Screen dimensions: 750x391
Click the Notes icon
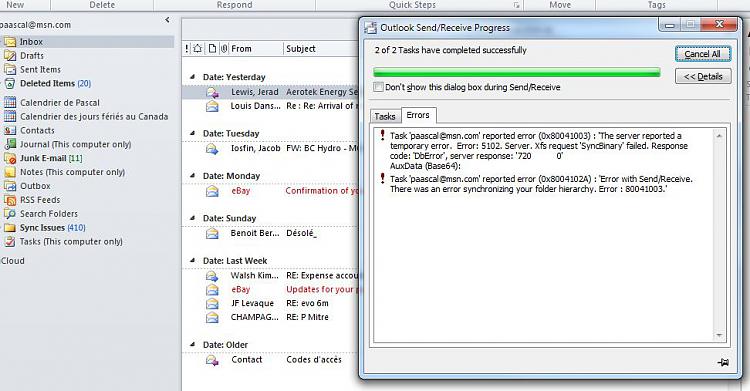tap(10, 172)
